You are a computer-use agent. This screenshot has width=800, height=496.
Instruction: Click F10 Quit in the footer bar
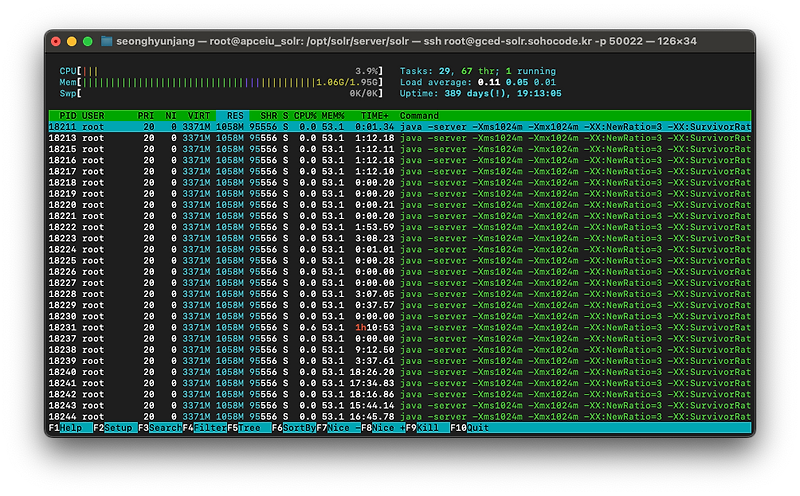(x=469, y=428)
